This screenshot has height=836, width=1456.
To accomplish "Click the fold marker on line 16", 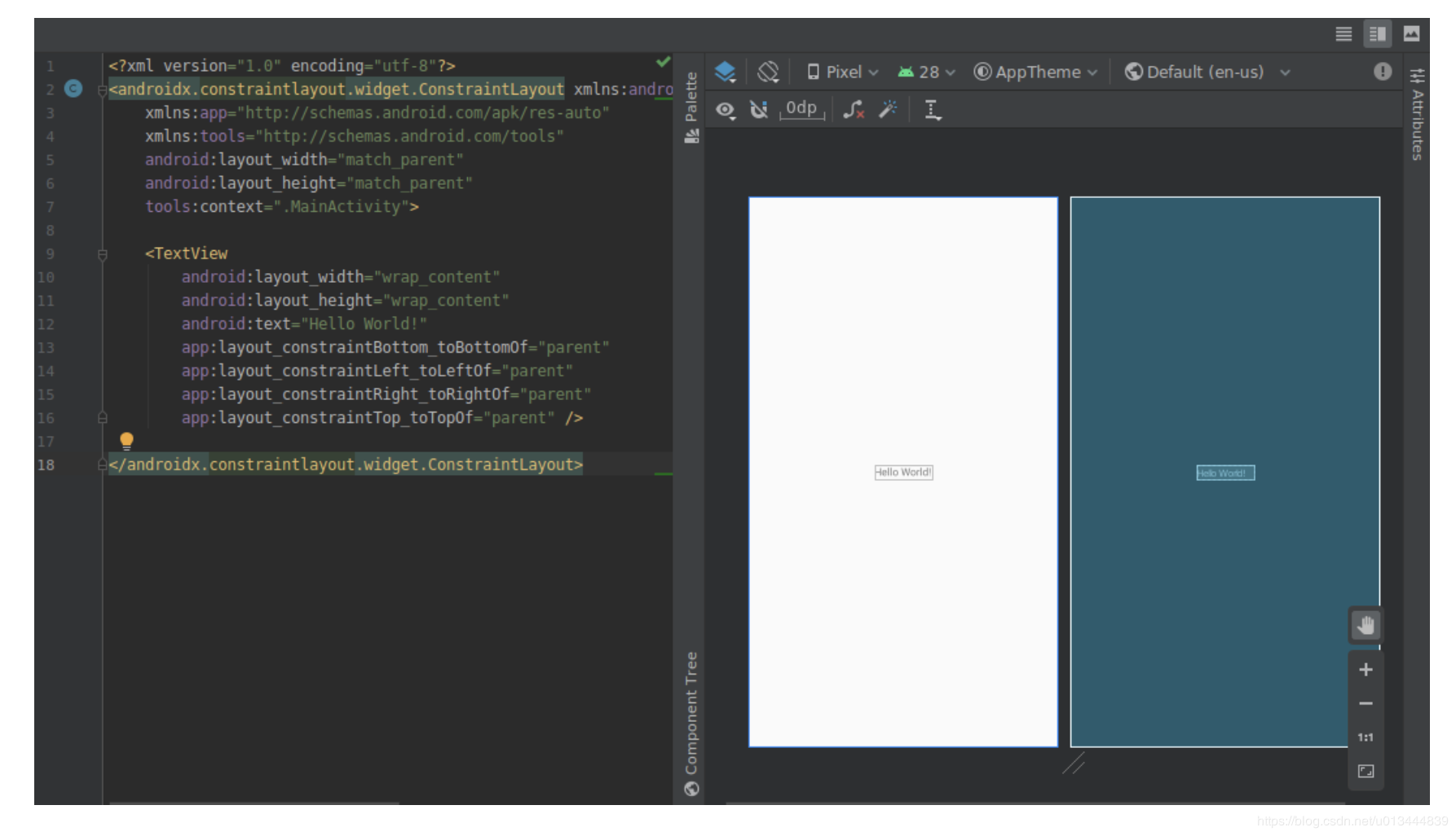I will coord(102,418).
